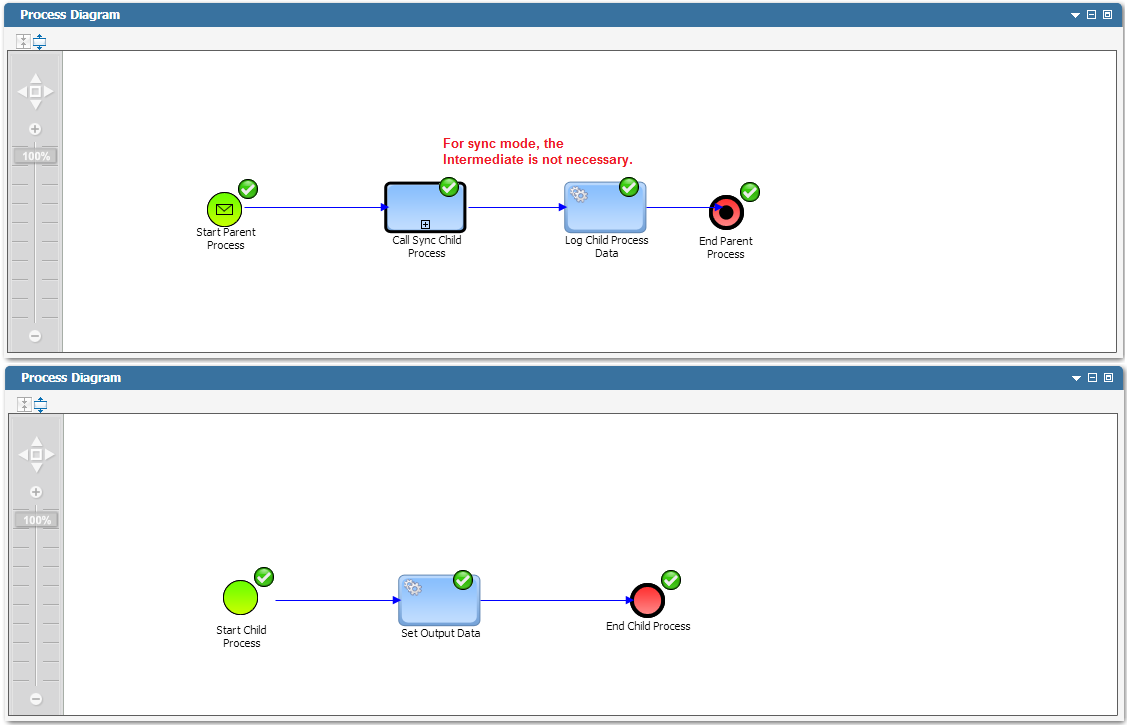1127x726 pixels.
Task: Pan up in top diagram navigator
Action: coord(35,78)
